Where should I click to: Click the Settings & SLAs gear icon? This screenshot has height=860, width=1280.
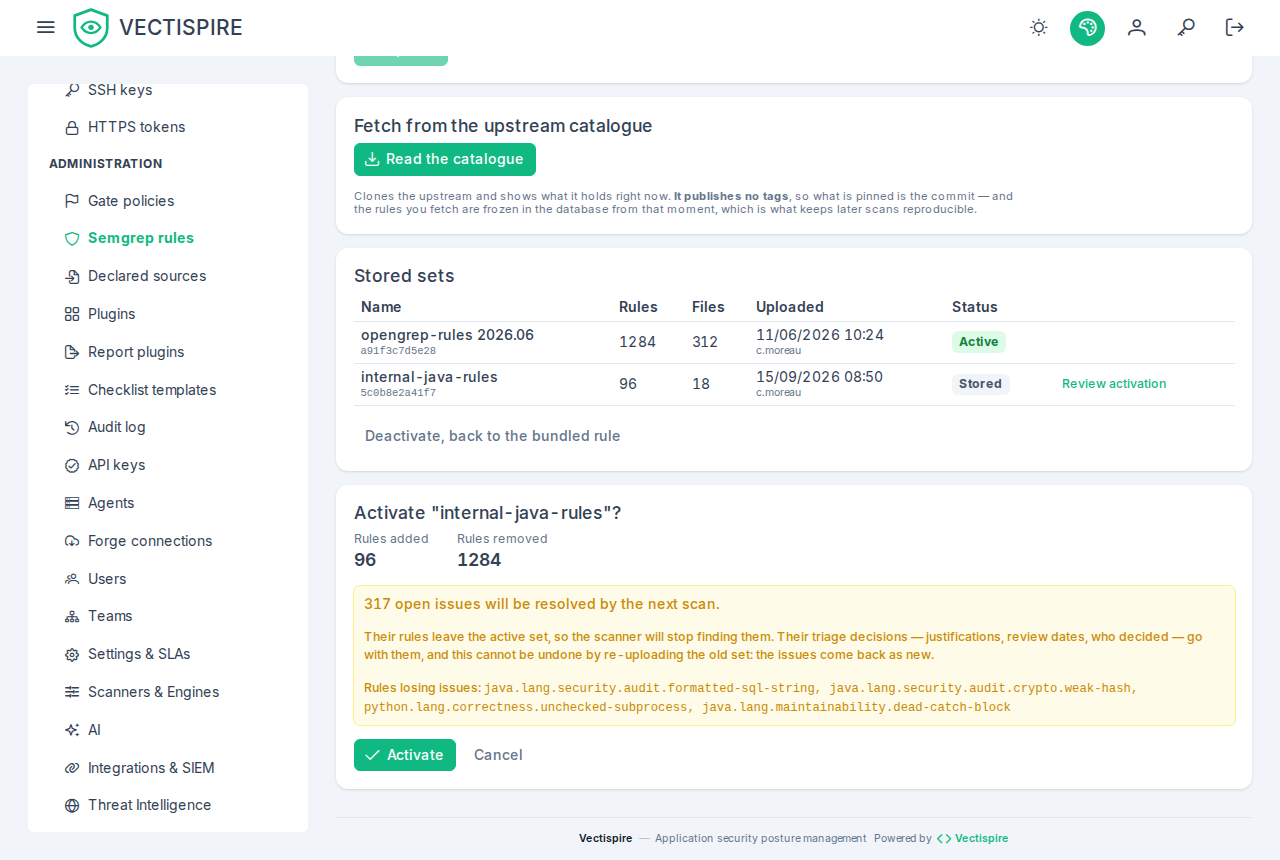point(72,654)
